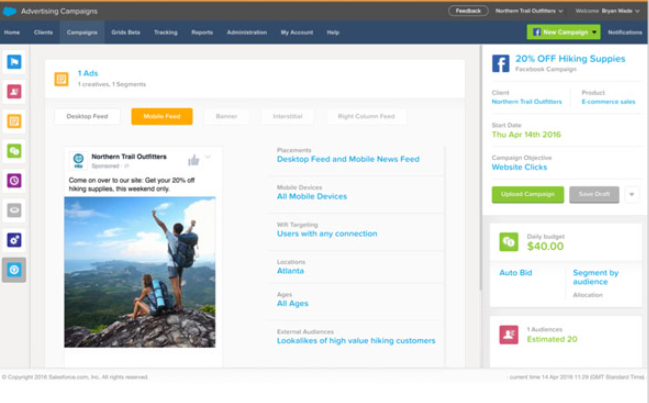
Task: Open the Administration menu
Action: 247,32
